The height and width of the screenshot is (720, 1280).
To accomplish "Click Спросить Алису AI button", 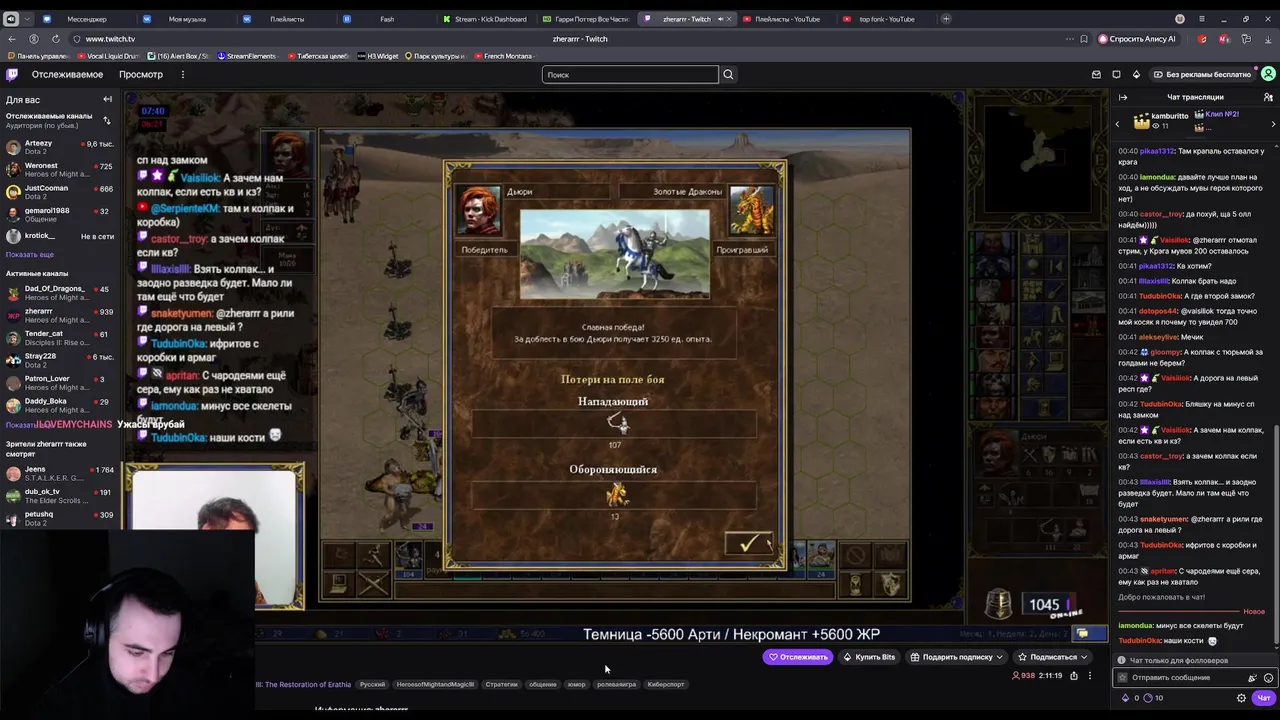I will 1137,39.
